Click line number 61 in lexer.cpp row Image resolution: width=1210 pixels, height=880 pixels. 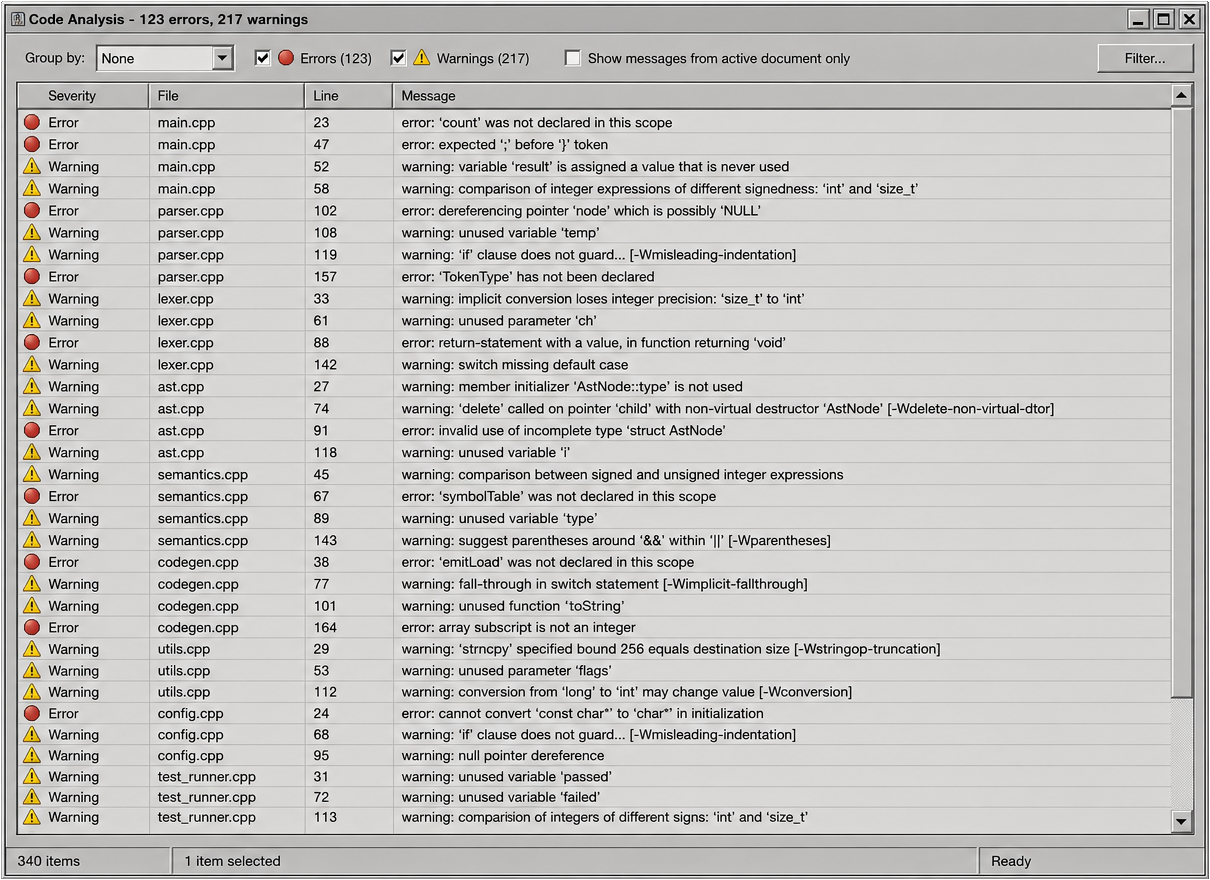click(321, 321)
